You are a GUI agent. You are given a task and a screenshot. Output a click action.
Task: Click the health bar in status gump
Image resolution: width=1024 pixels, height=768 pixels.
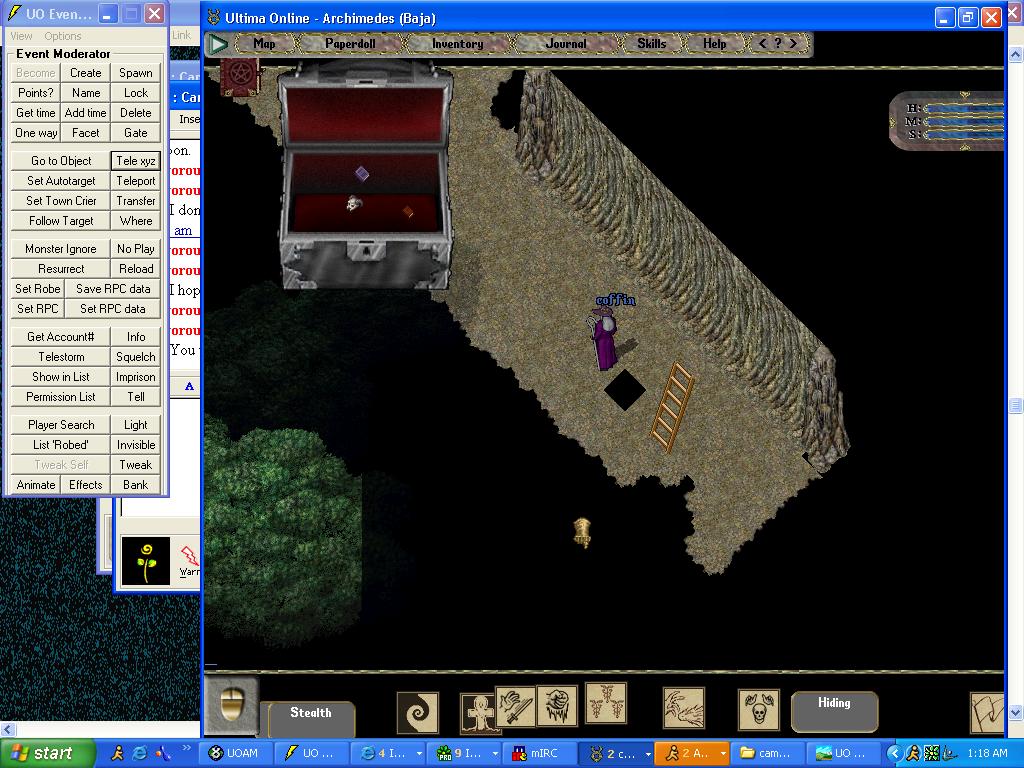(x=962, y=108)
